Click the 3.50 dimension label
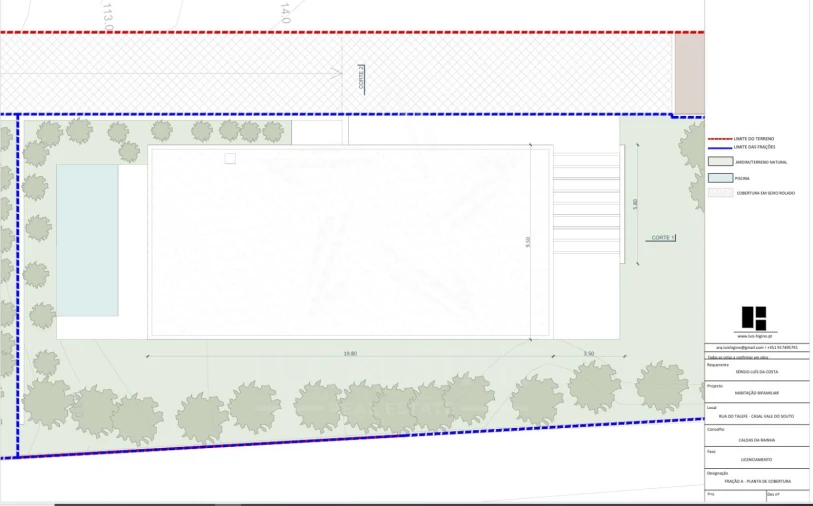Viewport: 813px width, 506px height. 588,353
